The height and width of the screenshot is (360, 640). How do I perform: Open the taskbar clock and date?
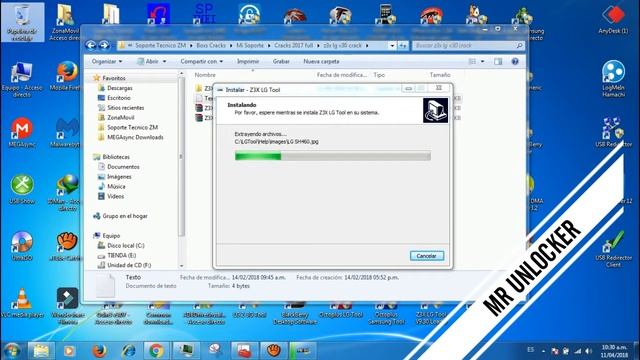(x=614, y=351)
